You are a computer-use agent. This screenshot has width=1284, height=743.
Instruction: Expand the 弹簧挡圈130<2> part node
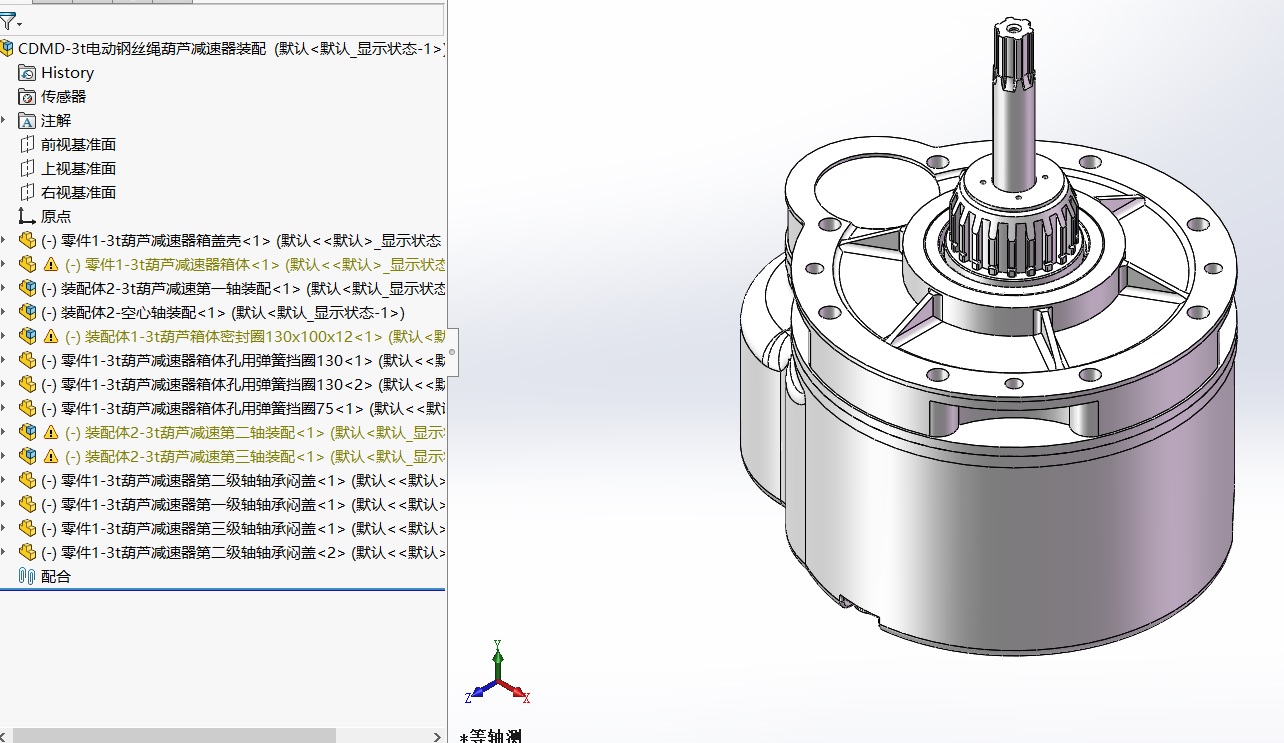(4, 384)
